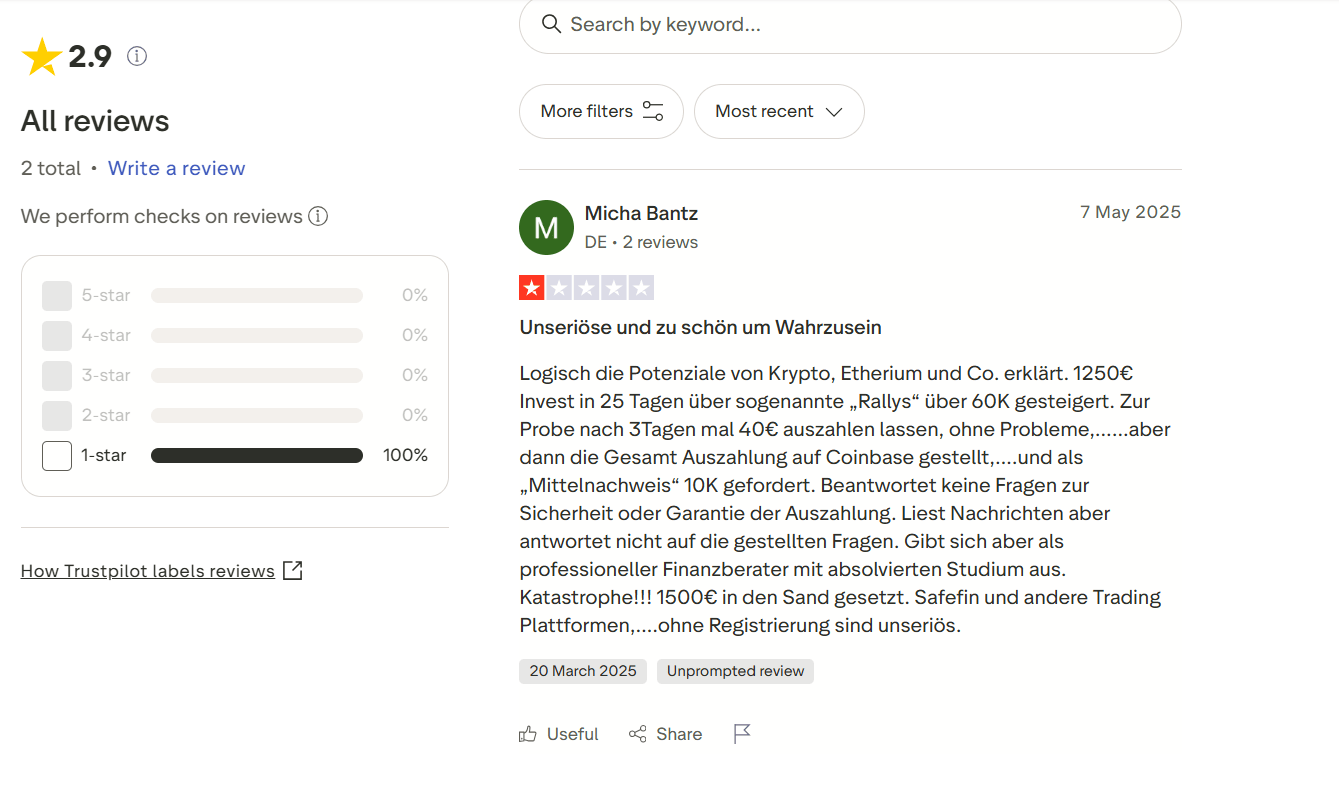This screenshot has height=788, width=1339.
Task: Click the chevron on Most recent
Action: coord(834,111)
